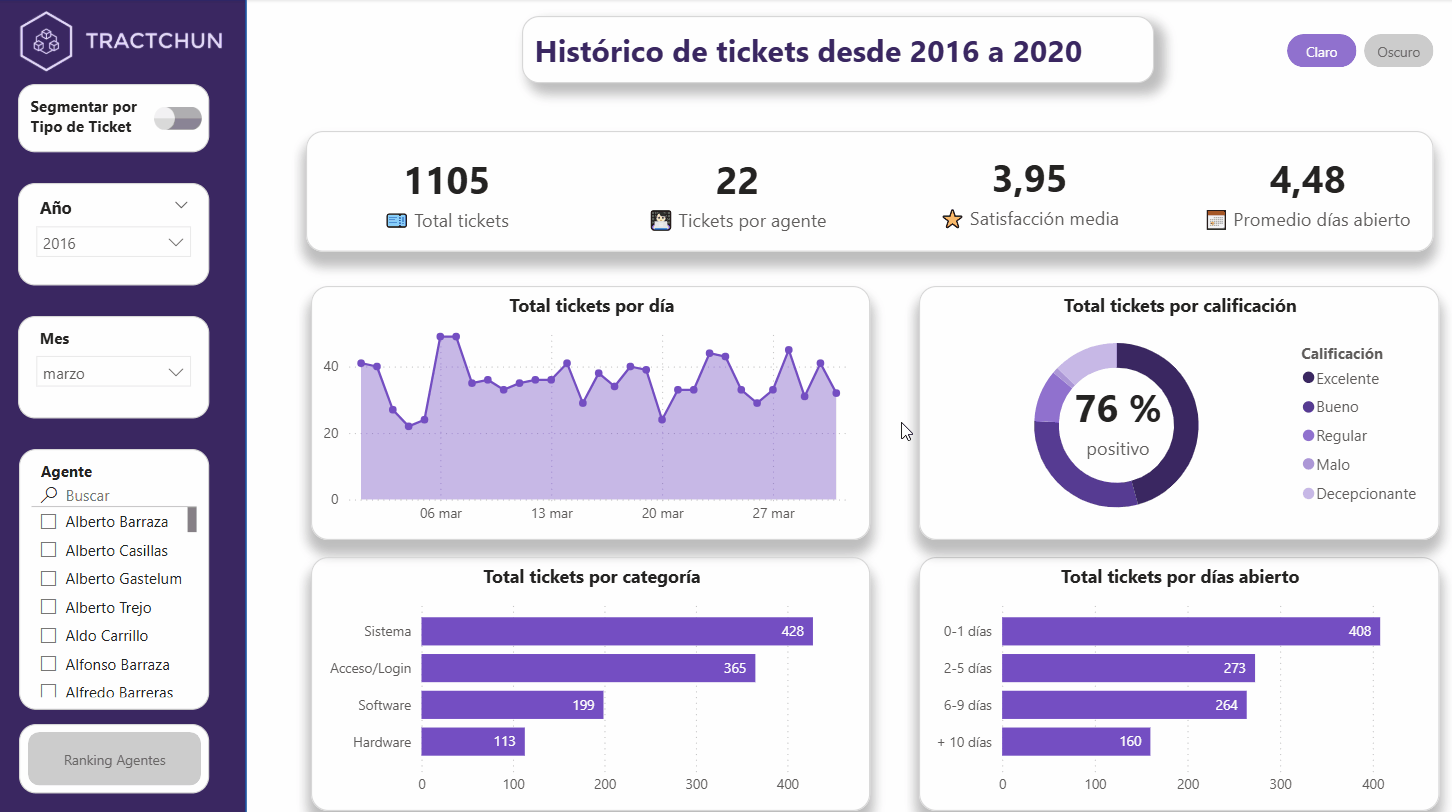Select the Alberto Trejo agent checkbox

[x=48, y=607]
